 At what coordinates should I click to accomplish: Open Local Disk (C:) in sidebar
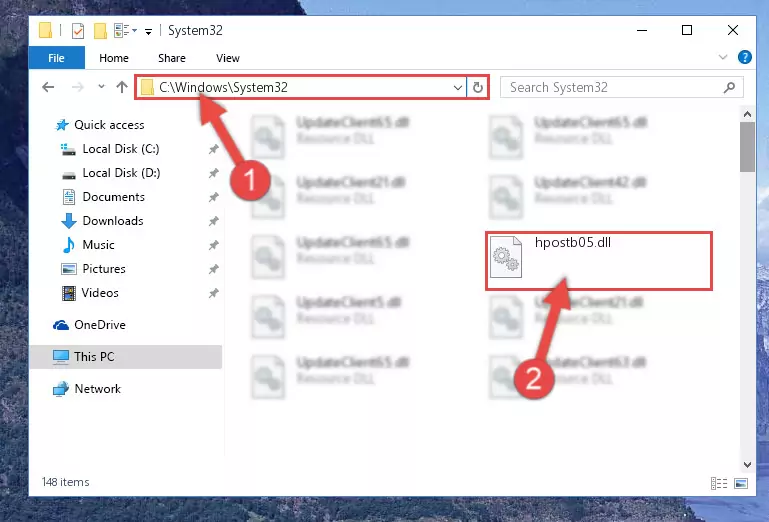click(x=121, y=149)
